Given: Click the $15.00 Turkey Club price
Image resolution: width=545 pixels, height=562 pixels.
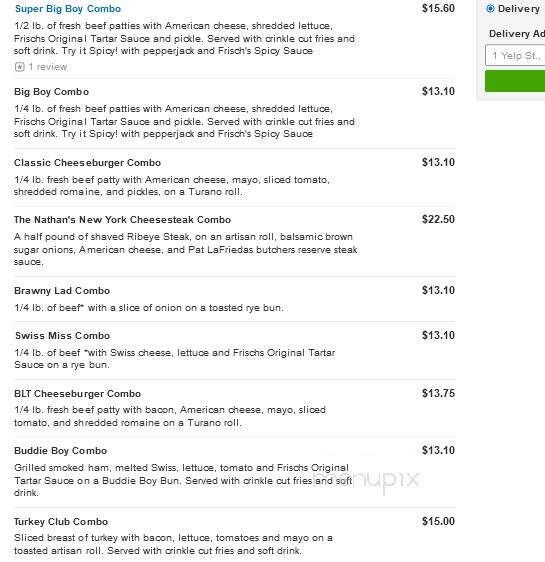Looking at the screenshot, I should [x=438, y=521].
